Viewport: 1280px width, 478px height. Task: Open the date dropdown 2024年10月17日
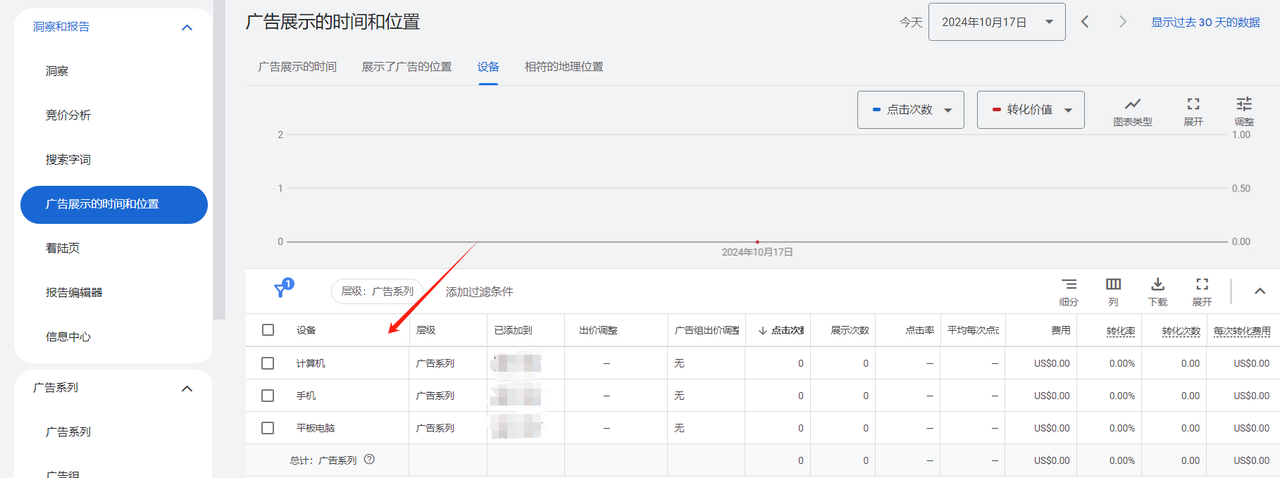pyautogui.click(x=996, y=21)
